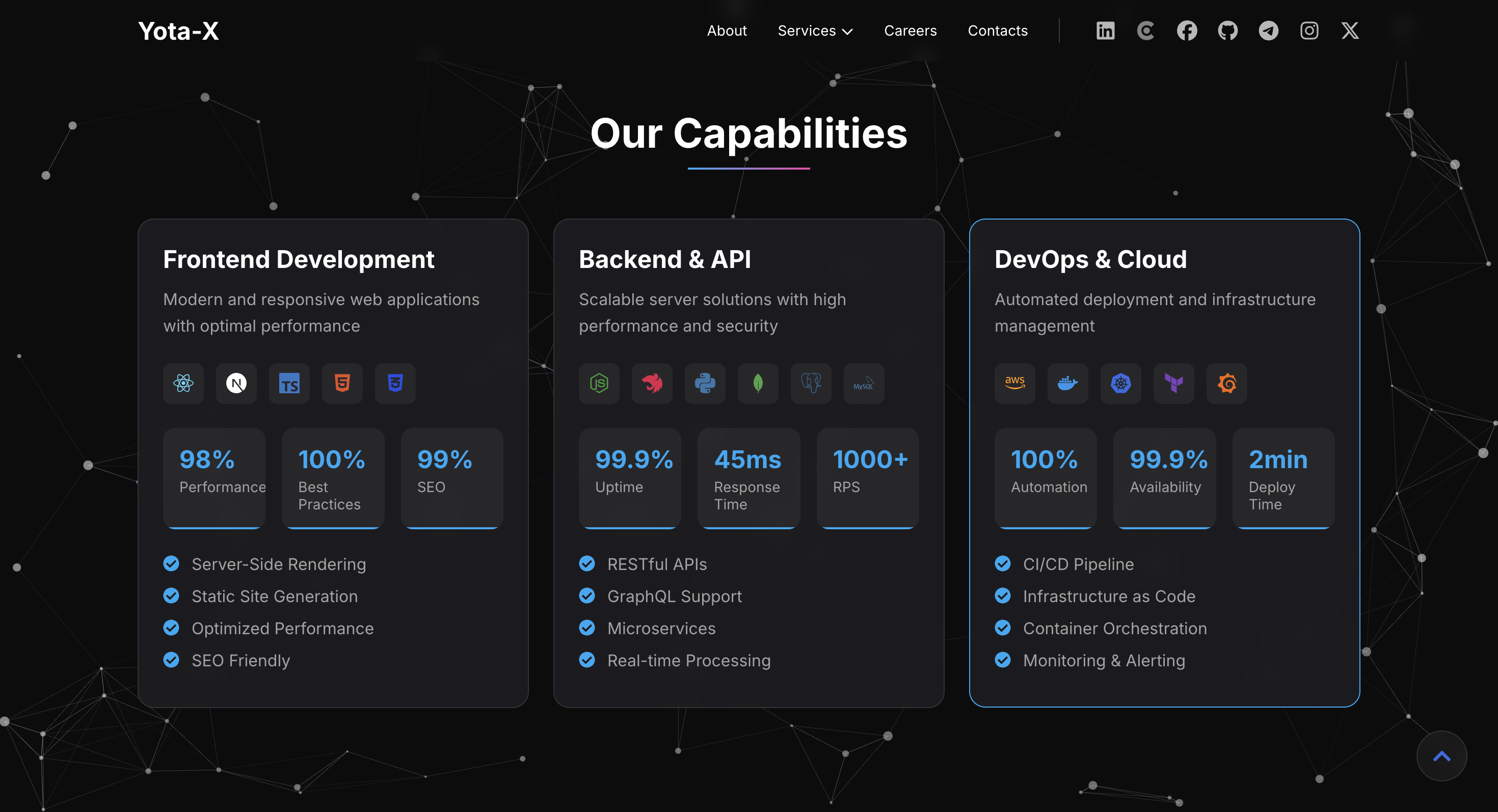Screen dimensions: 1498x812
Task: Click the NestJS technology icon
Action: 652,384
